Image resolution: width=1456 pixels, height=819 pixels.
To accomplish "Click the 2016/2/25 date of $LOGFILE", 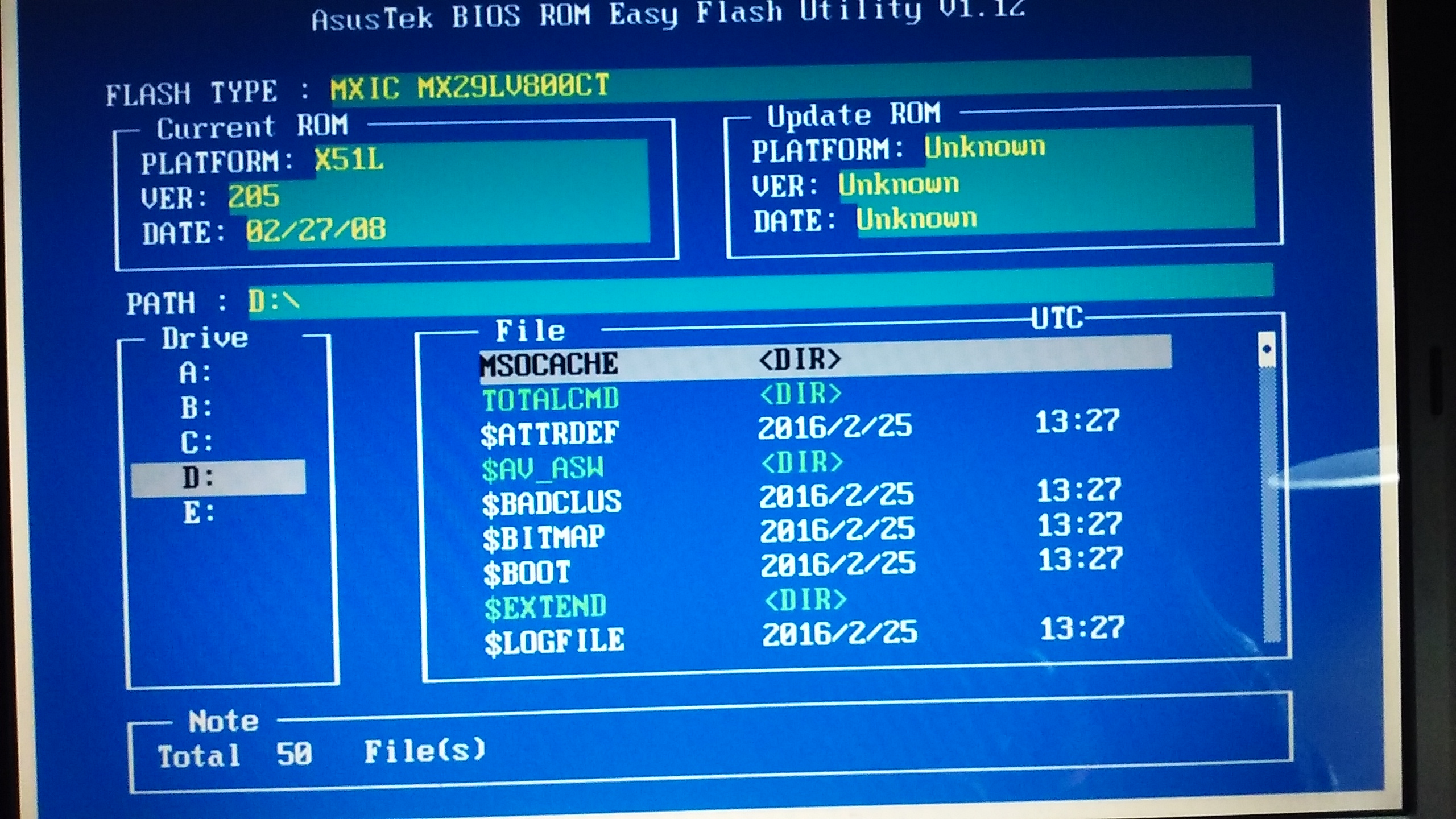I will click(840, 634).
